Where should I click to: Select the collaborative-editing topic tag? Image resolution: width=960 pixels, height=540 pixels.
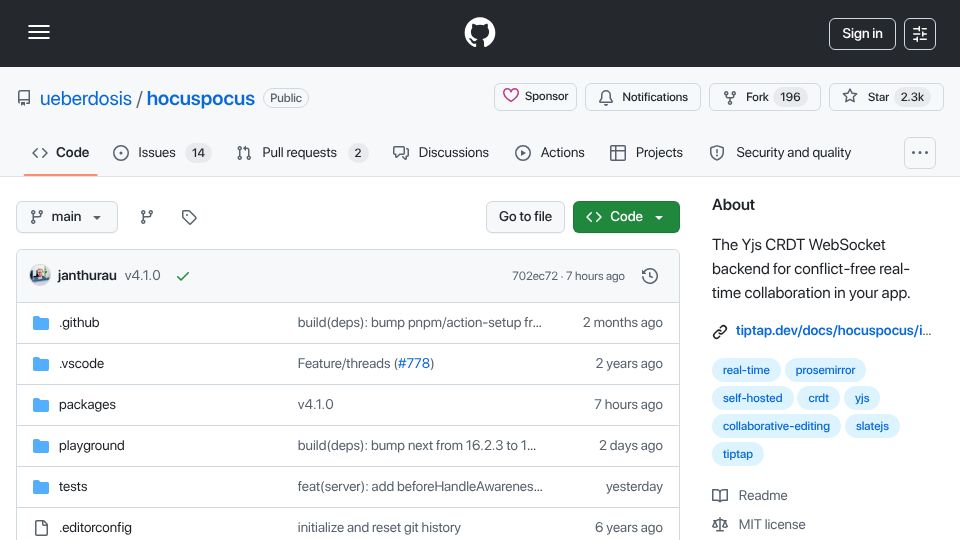776,426
